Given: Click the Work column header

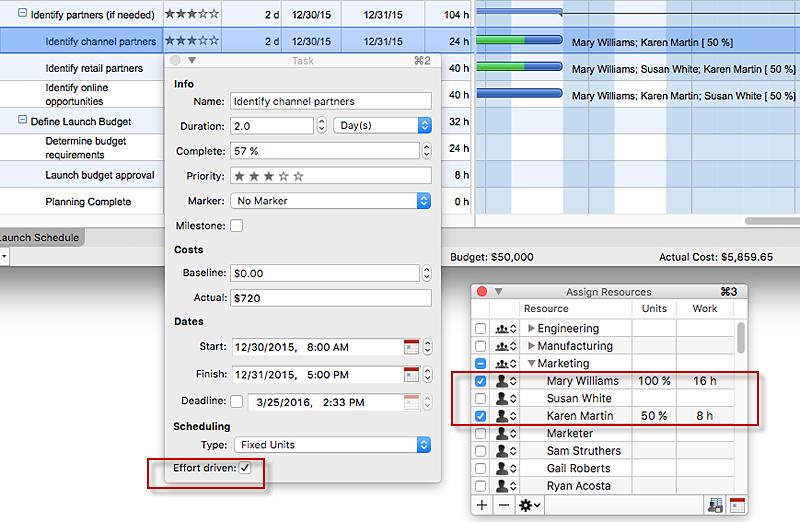Looking at the screenshot, I should (x=704, y=309).
